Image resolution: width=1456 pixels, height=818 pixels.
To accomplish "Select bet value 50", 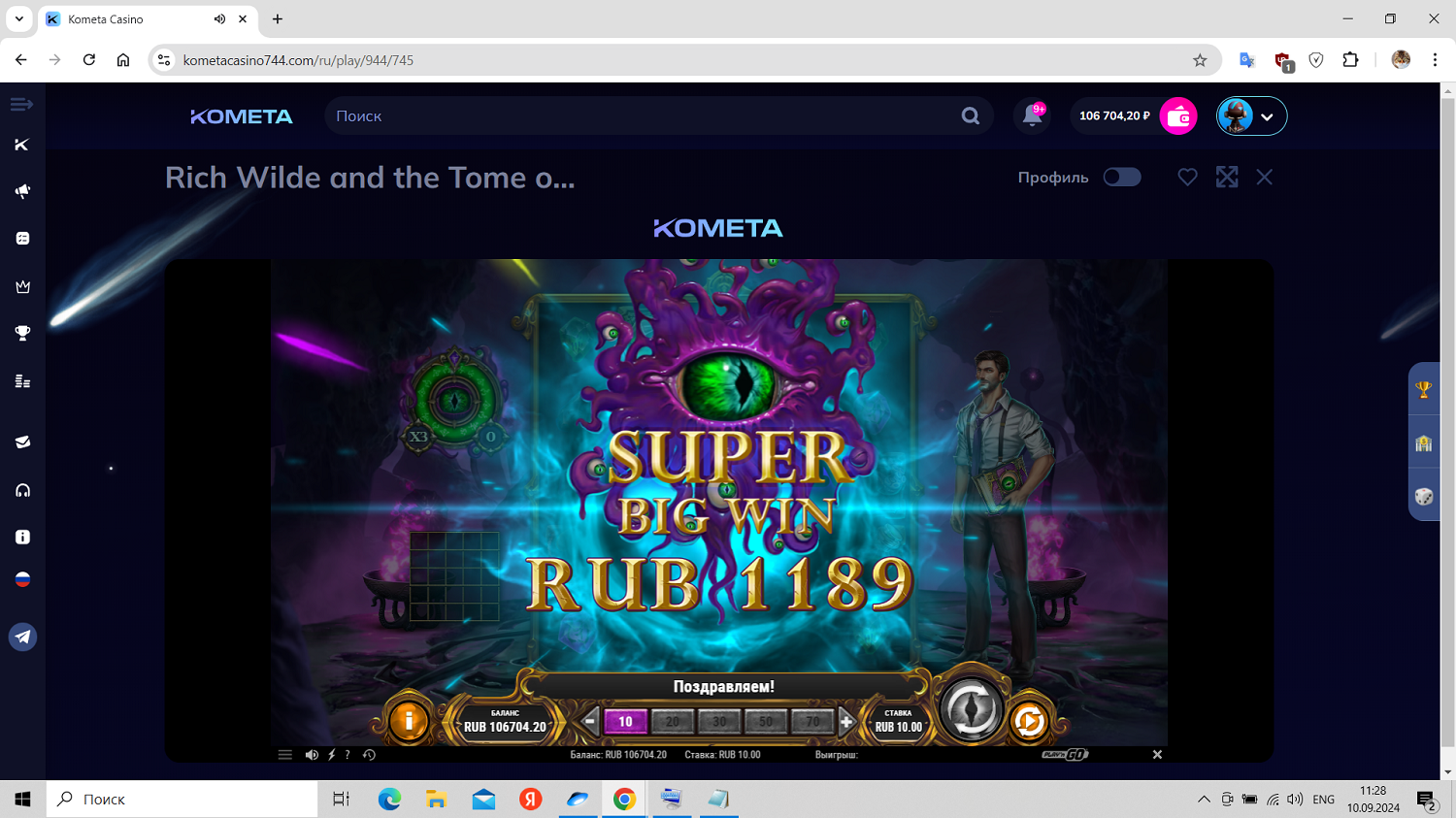I will 765,721.
